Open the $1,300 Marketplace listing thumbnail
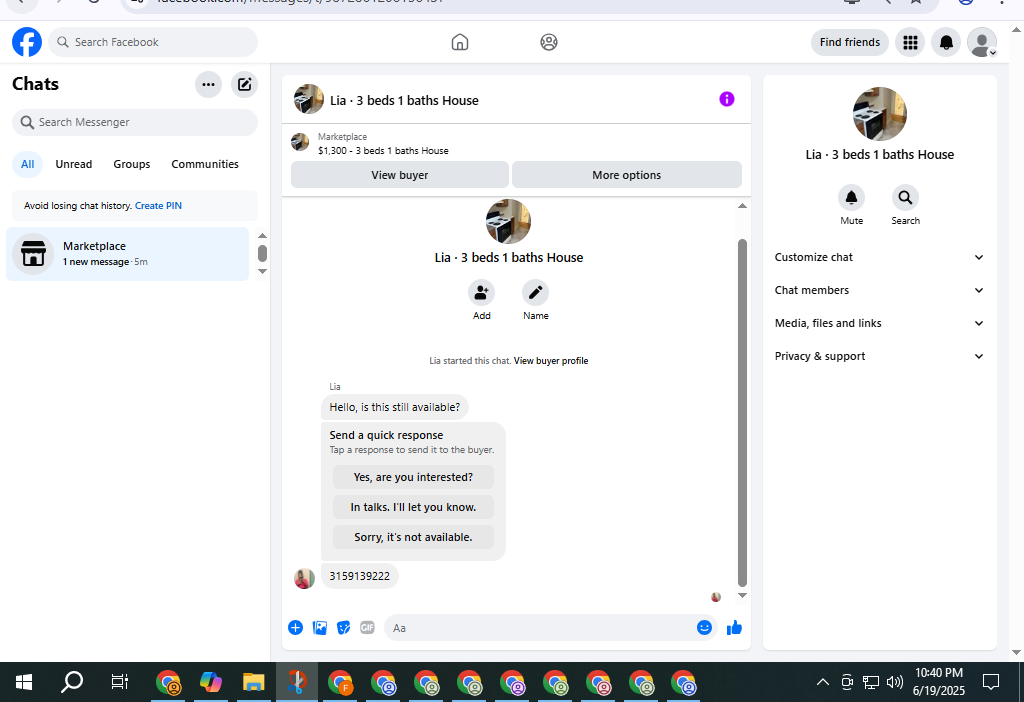Image resolution: width=1024 pixels, height=702 pixels. [x=300, y=142]
